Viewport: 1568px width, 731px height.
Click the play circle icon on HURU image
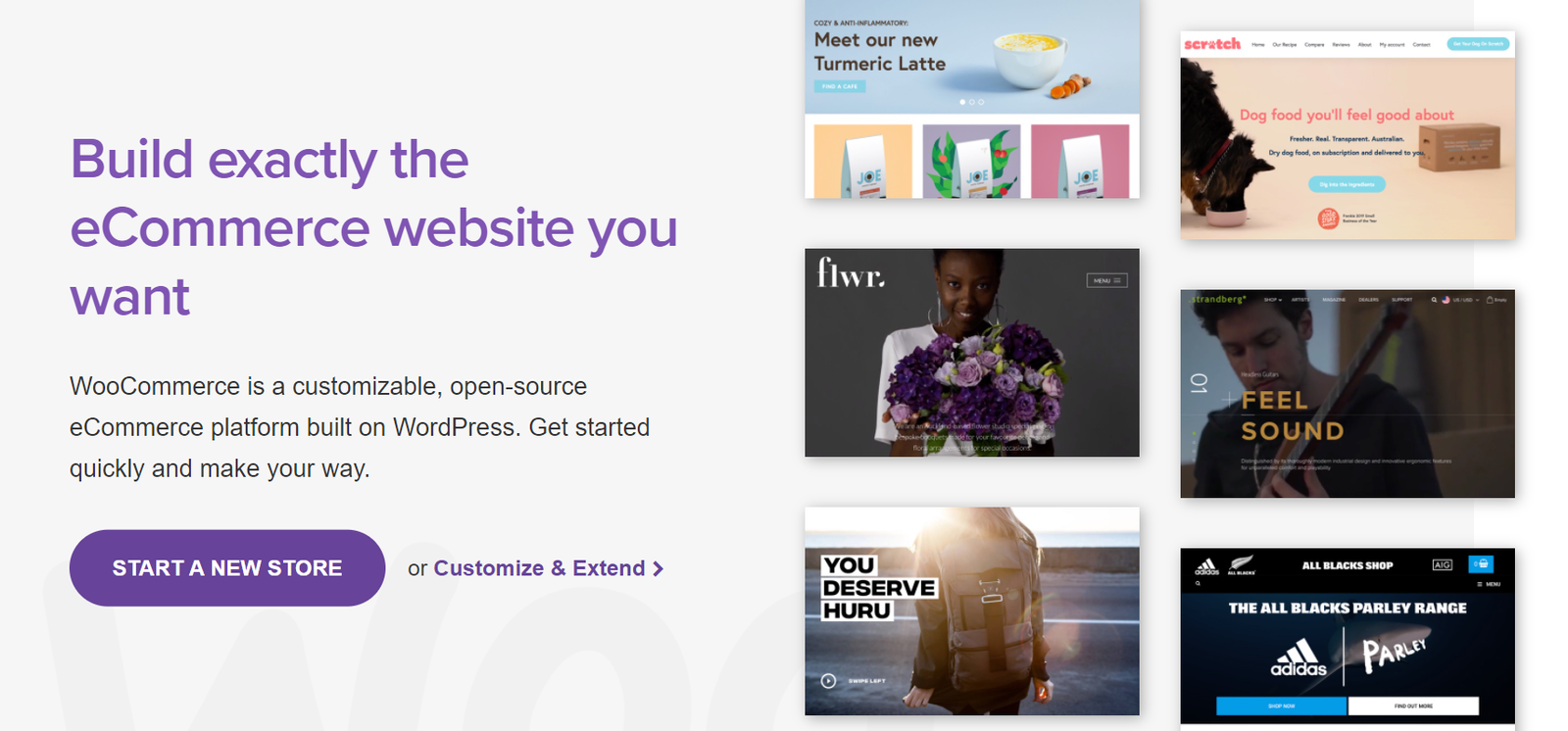tap(828, 681)
